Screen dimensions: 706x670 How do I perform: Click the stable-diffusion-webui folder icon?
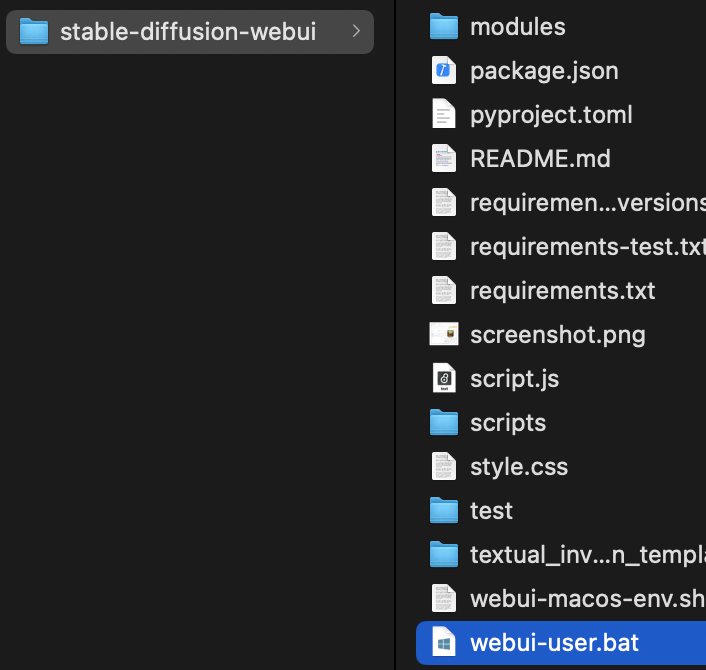[x=34, y=32]
